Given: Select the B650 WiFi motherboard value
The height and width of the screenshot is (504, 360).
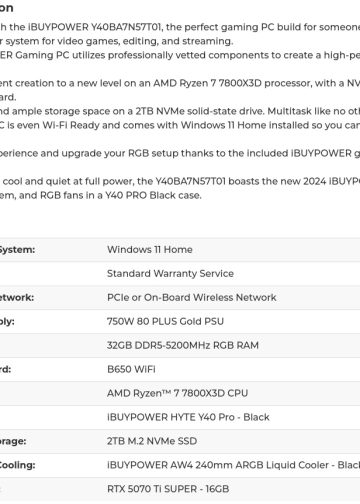Looking at the screenshot, I should point(131,369).
